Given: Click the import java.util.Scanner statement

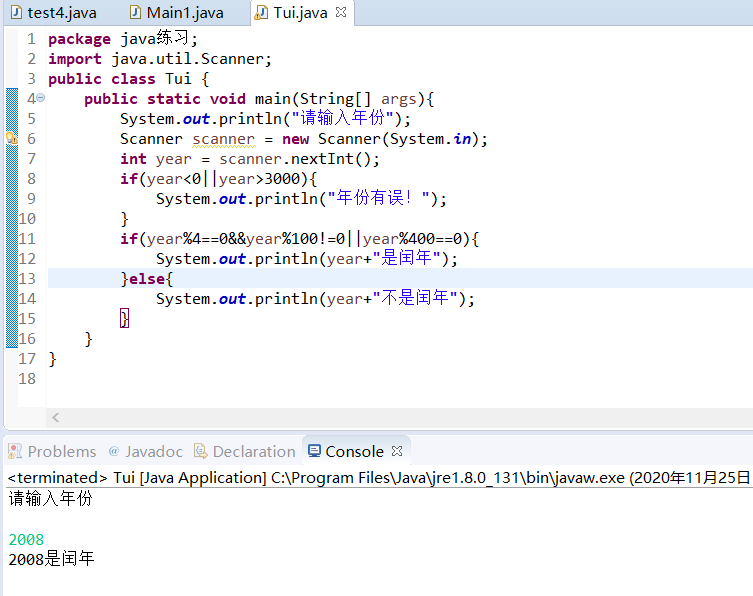Looking at the screenshot, I should tap(160, 59).
